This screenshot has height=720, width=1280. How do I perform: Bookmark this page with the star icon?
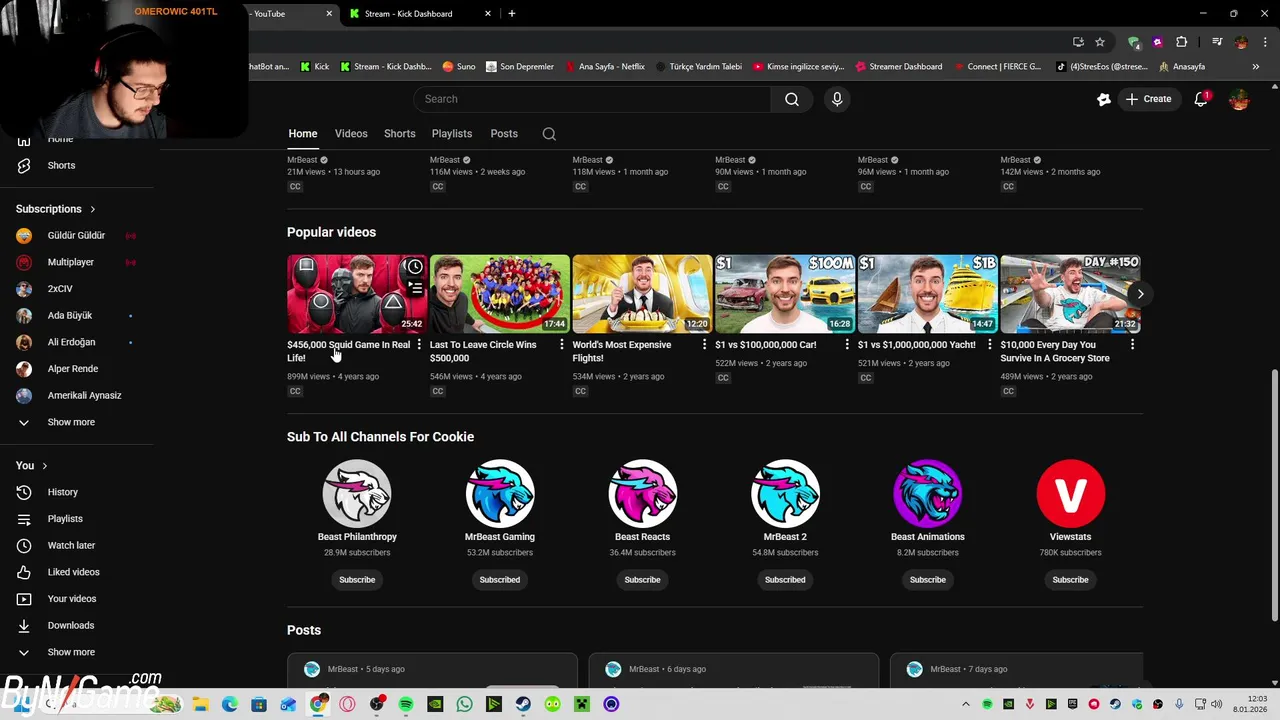click(x=1100, y=42)
